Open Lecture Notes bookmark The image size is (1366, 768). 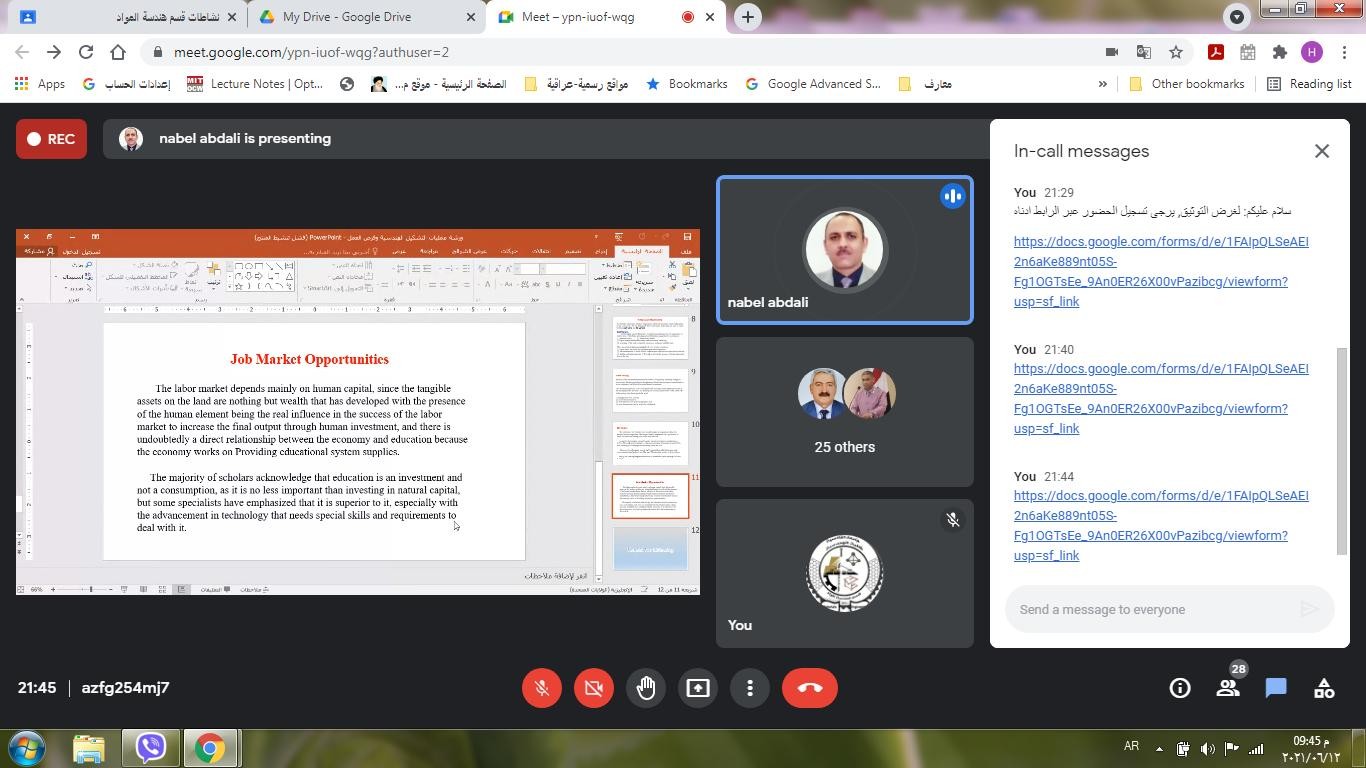point(255,84)
